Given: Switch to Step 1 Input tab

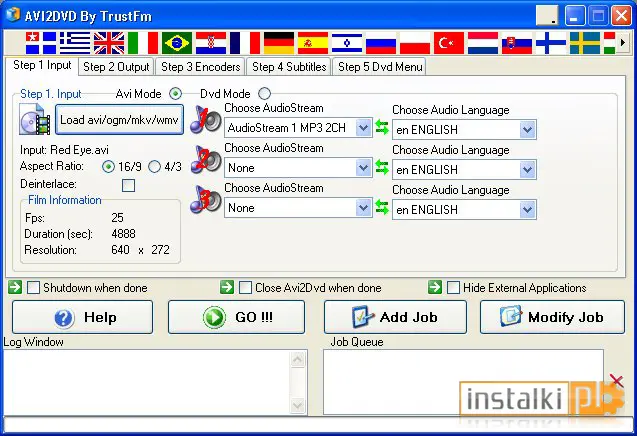Looking at the screenshot, I should (x=42, y=65).
